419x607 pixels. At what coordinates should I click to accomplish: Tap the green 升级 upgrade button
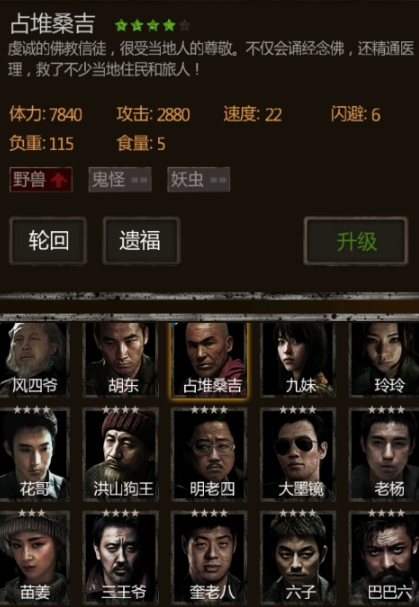click(356, 240)
